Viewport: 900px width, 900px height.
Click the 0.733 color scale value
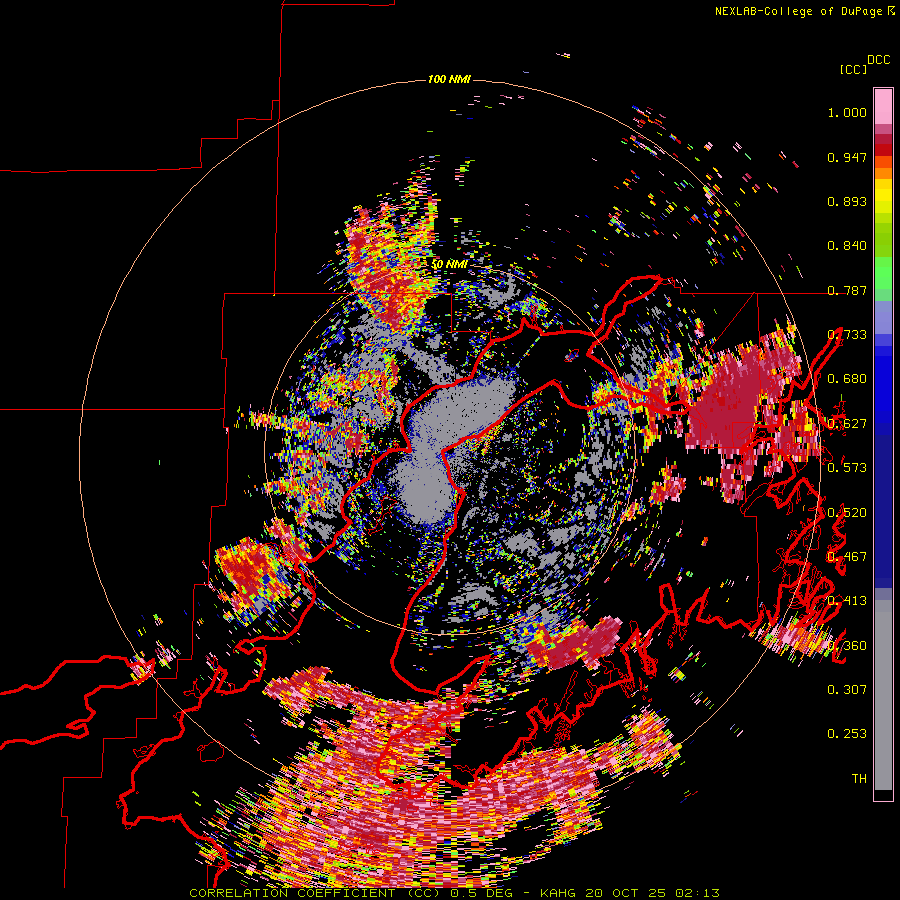pos(847,335)
